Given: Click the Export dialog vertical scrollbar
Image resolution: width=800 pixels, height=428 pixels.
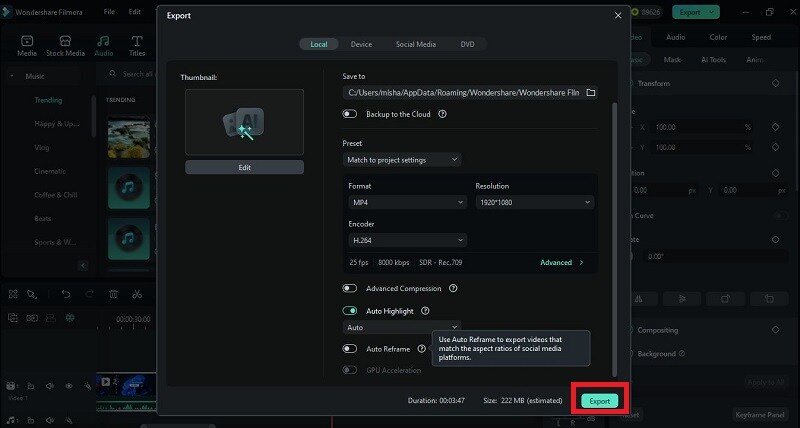Looking at the screenshot, I should pos(614,240).
